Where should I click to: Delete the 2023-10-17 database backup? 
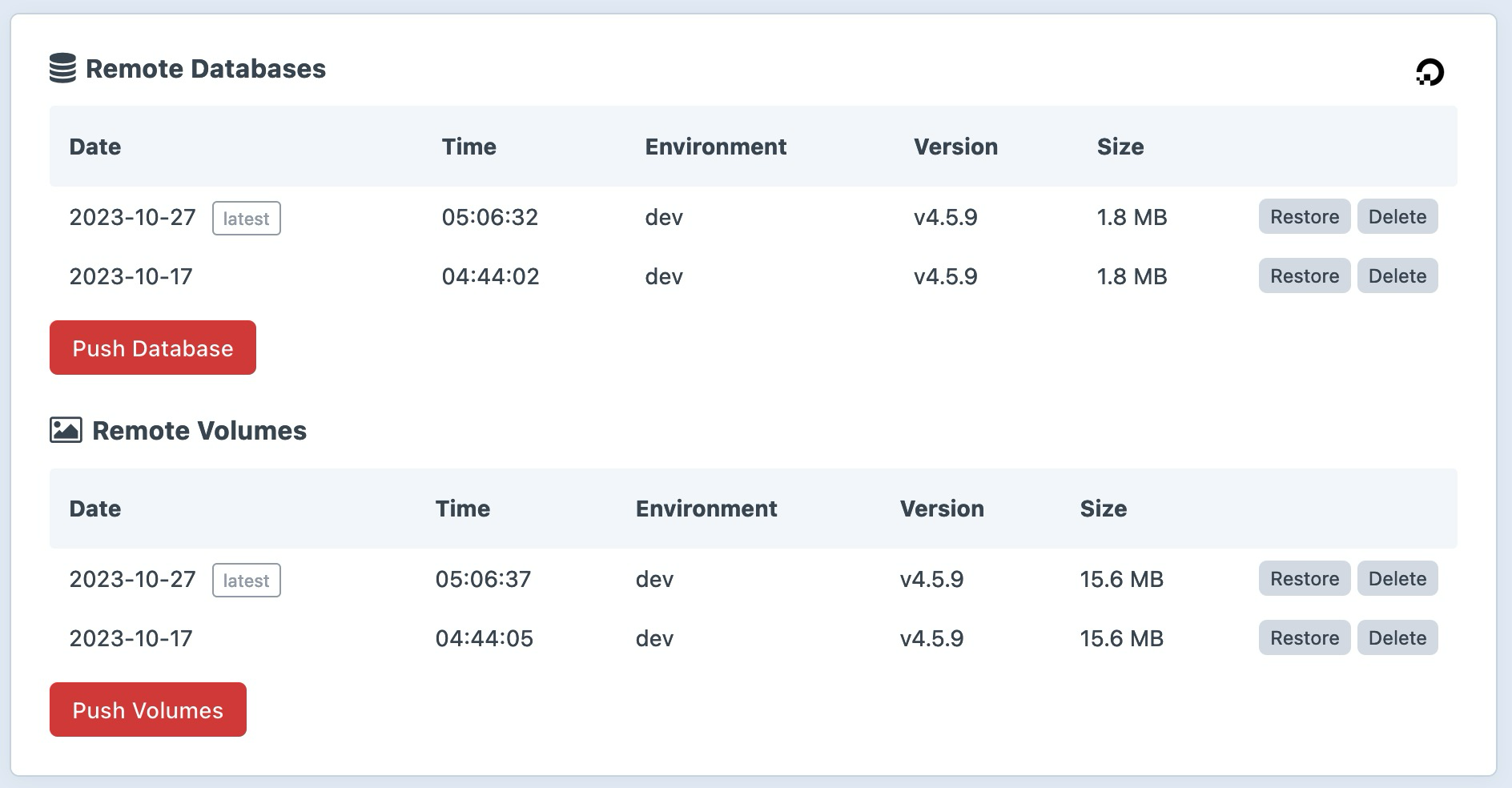(x=1397, y=275)
